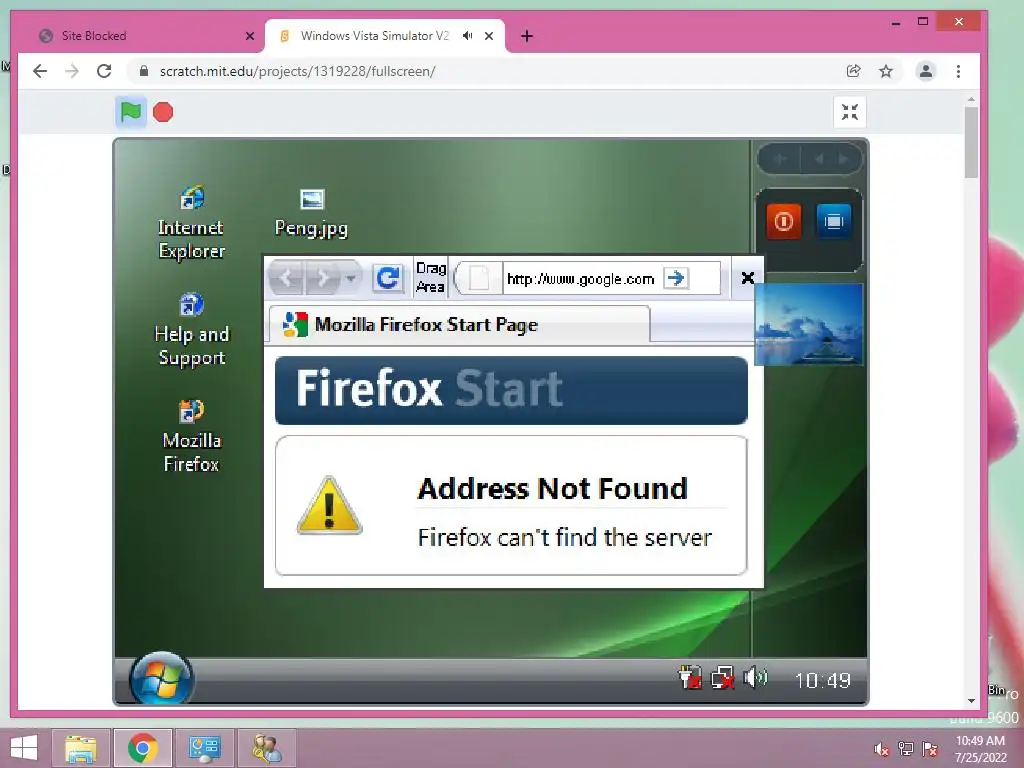Click the seascape slideshow gadget thumbnail
The width and height of the screenshot is (1024, 768).
point(809,324)
